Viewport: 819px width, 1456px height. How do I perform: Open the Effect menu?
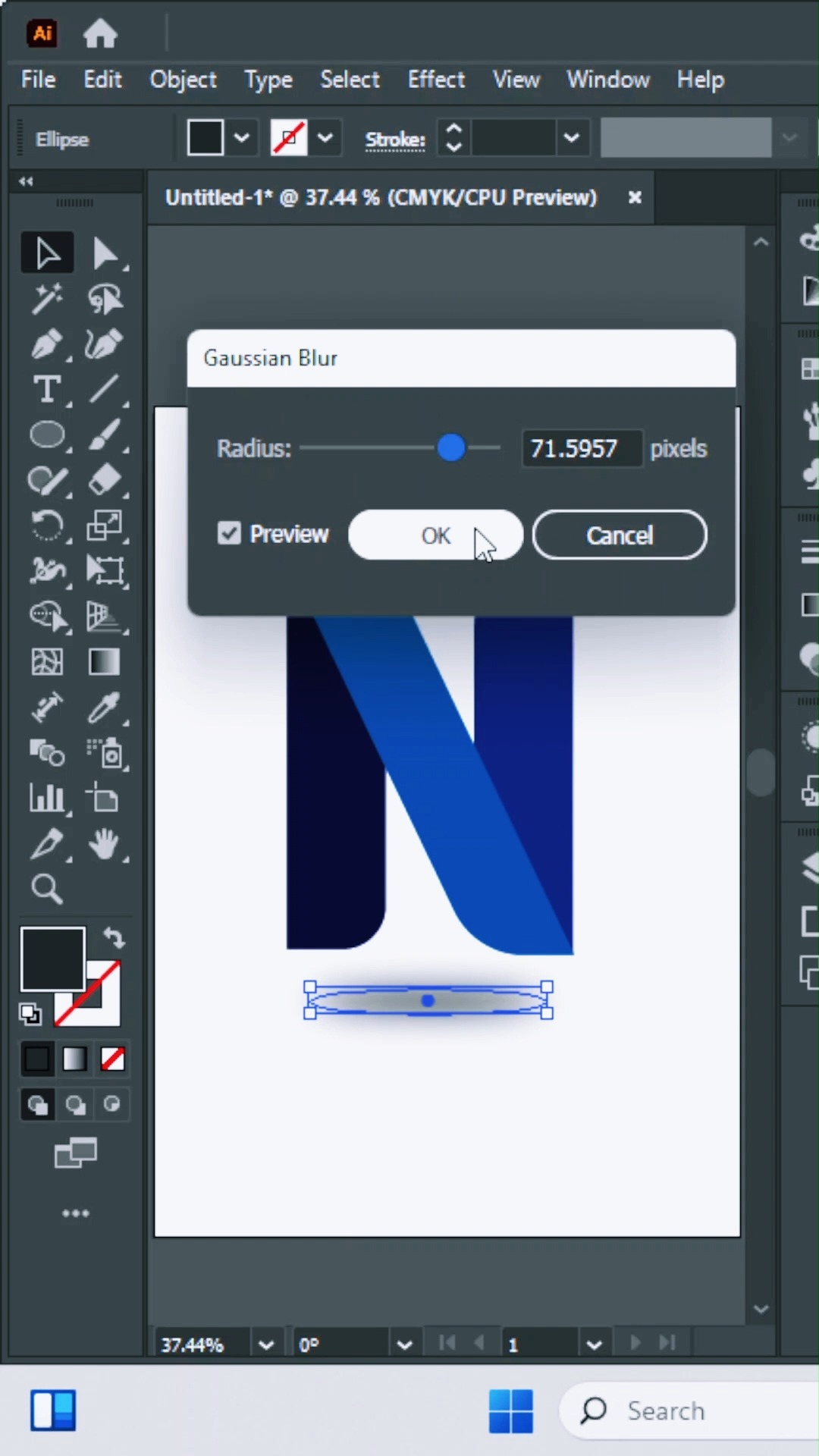pos(436,80)
